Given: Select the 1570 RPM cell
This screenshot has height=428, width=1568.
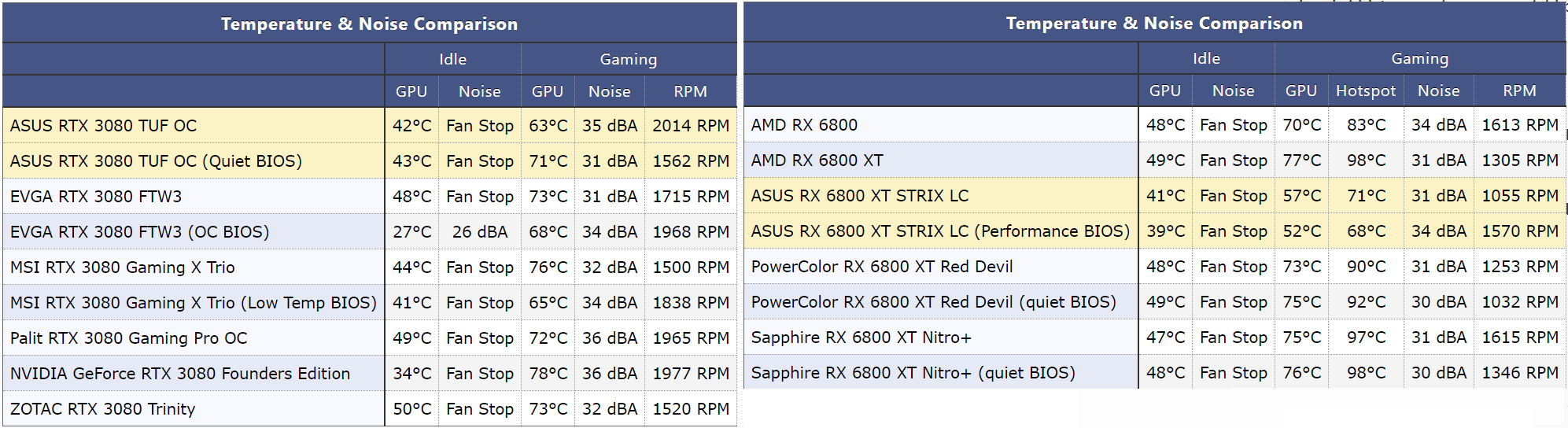Looking at the screenshot, I should click(1519, 231).
